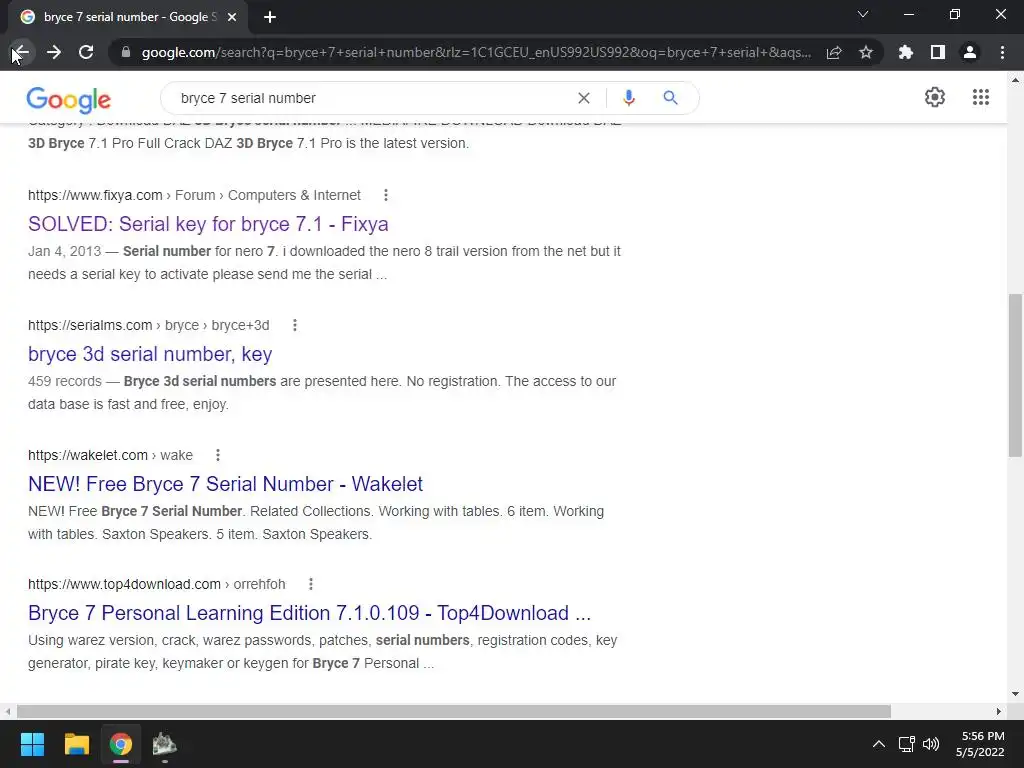Close the 'bryce 7 serial number' tab
Image resolution: width=1024 pixels, height=768 pixels.
(232, 17)
